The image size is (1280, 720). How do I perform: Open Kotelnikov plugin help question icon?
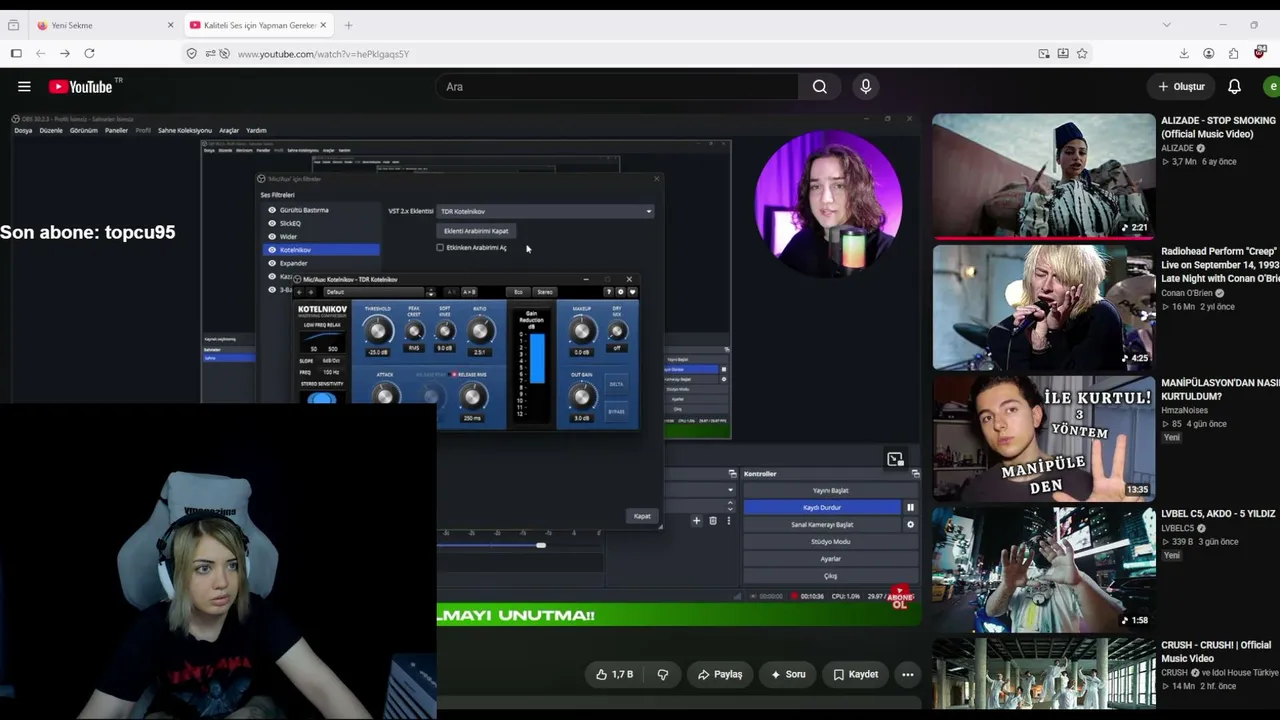pyautogui.click(x=608, y=292)
